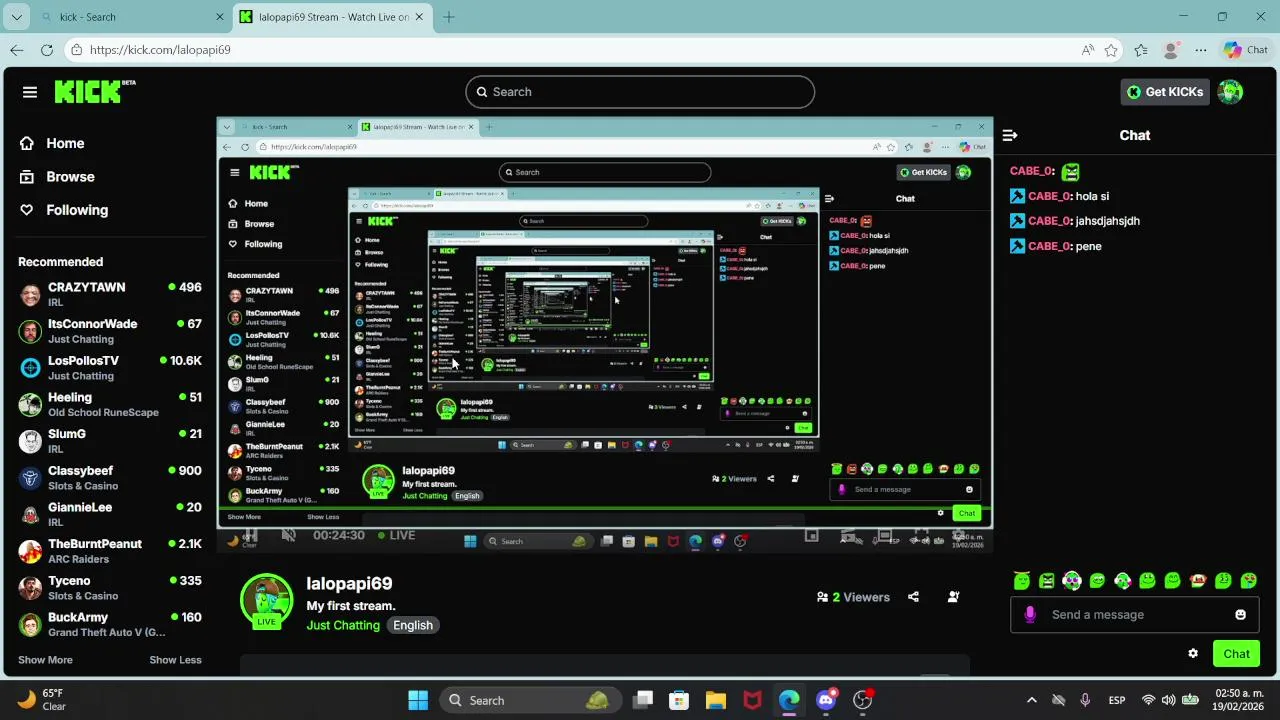Mute the stream with the player volume icon
1280x720 pixels.
pos(289,536)
